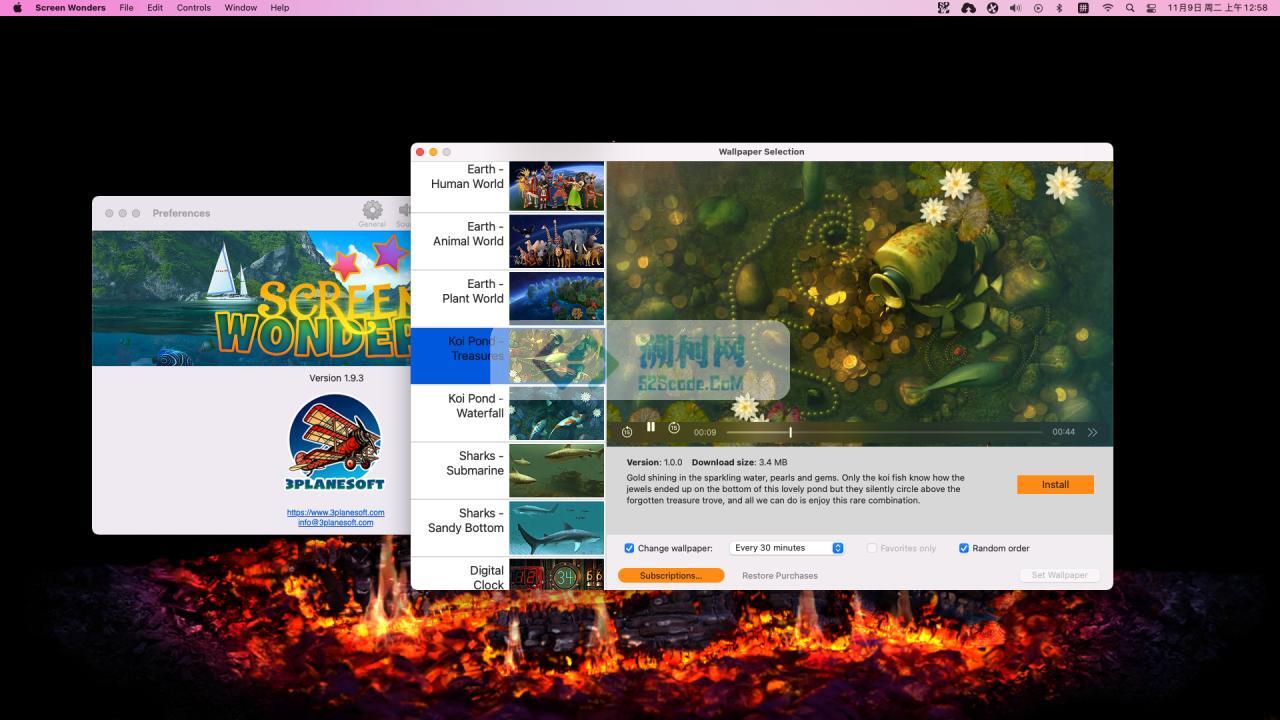Click Restore Purchases
The height and width of the screenshot is (720, 1280).
point(780,576)
